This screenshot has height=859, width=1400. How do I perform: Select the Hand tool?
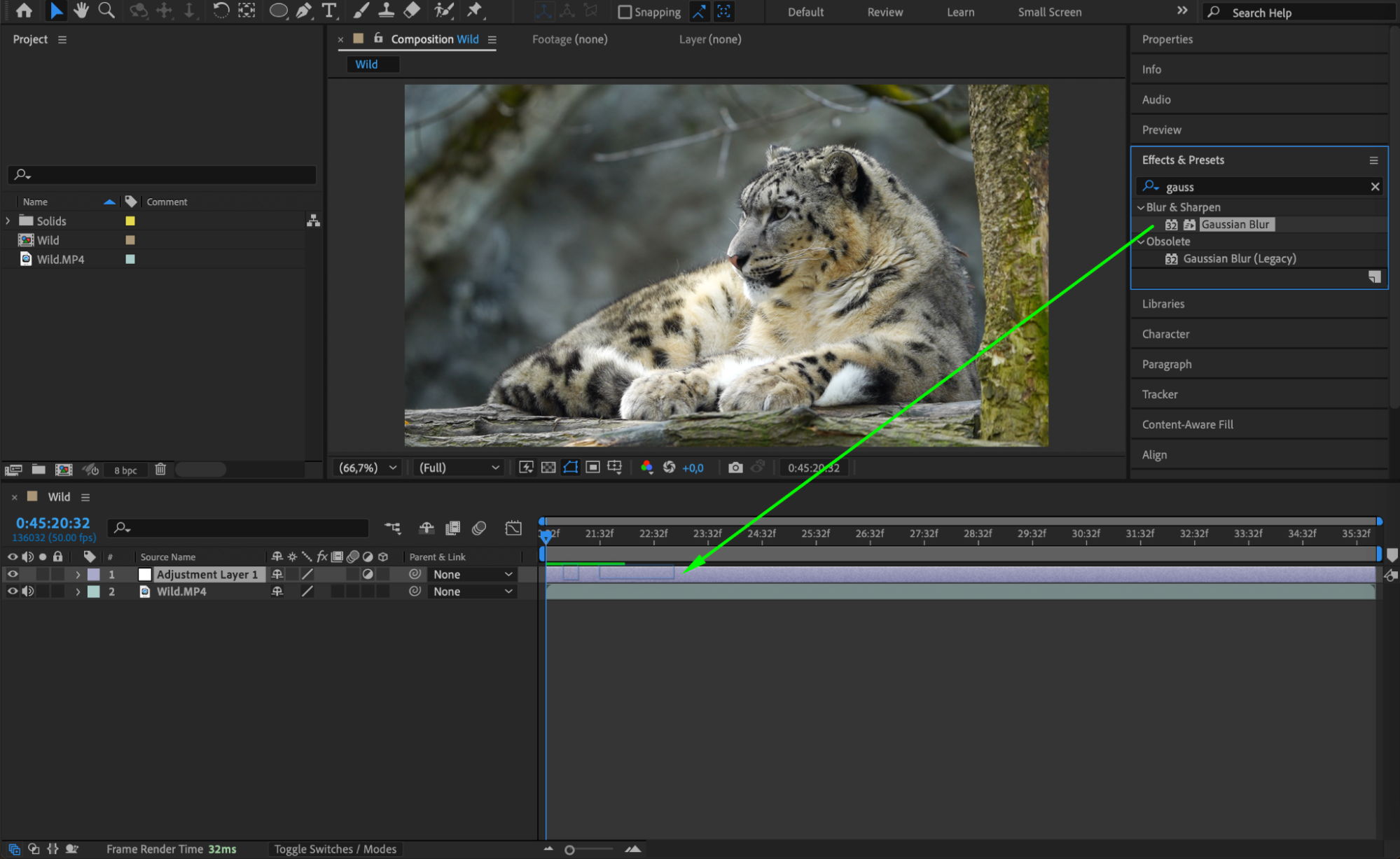81,11
